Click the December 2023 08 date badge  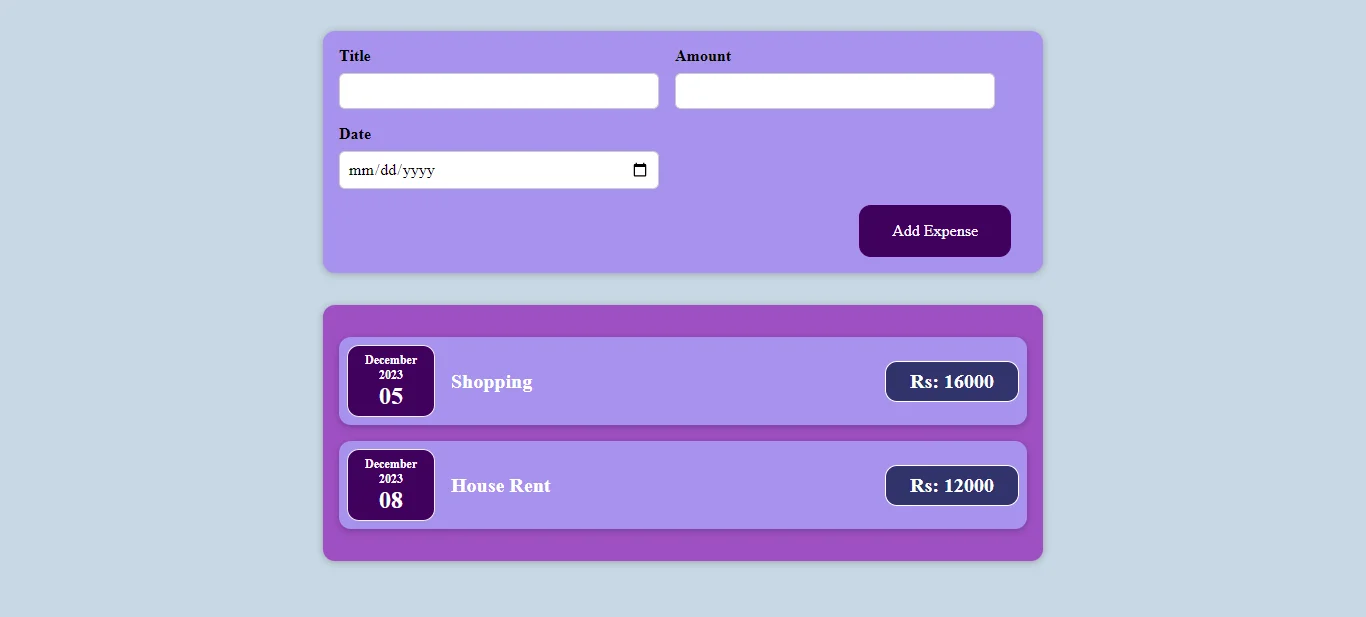tap(391, 485)
